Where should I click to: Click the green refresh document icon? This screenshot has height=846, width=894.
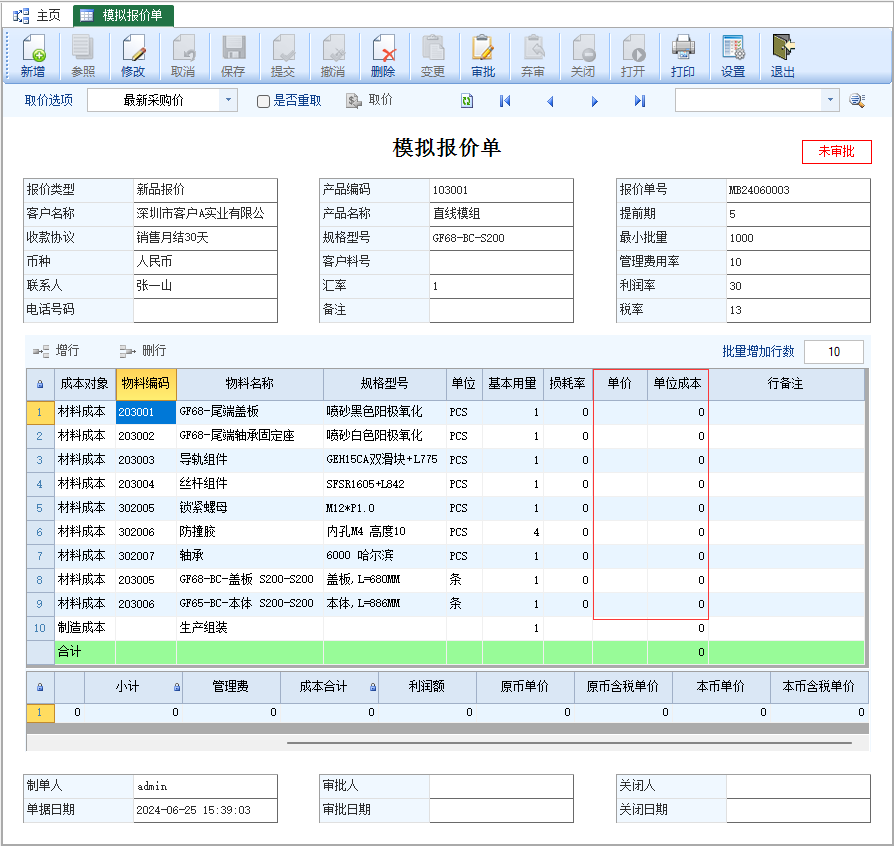[x=467, y=101]
